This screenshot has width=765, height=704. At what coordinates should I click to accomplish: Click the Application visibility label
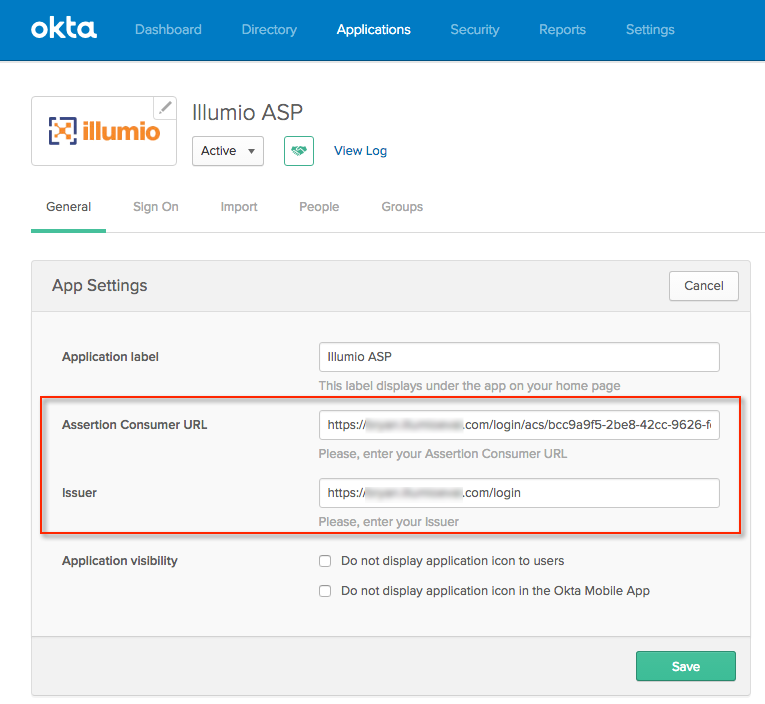point(120,561)
